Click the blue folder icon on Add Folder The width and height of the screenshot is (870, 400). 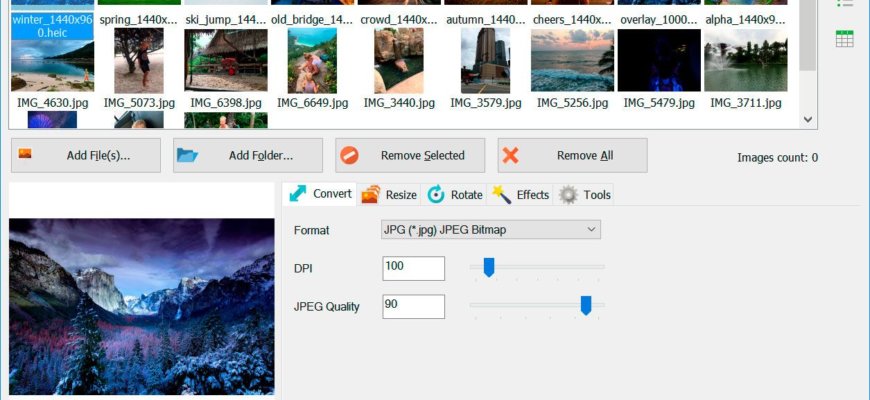click(187, 156)
